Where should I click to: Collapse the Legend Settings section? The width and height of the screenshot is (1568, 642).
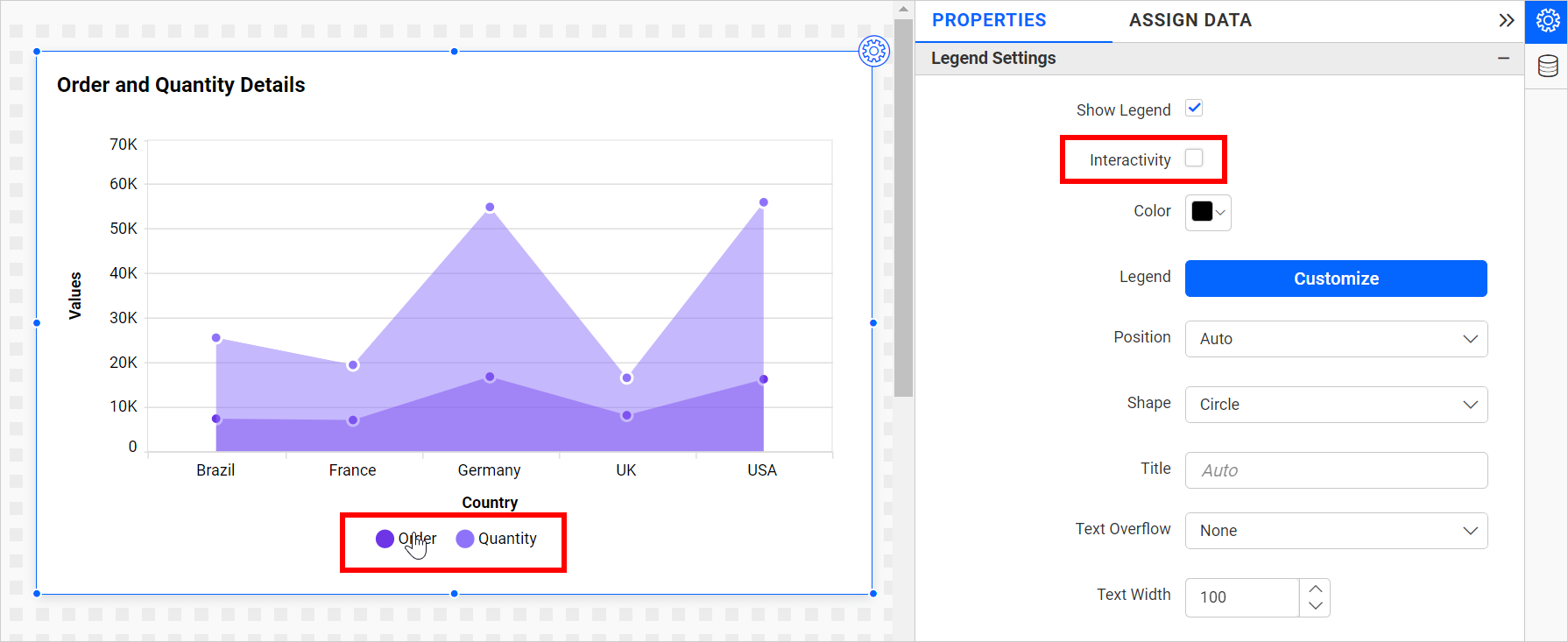1503,58
